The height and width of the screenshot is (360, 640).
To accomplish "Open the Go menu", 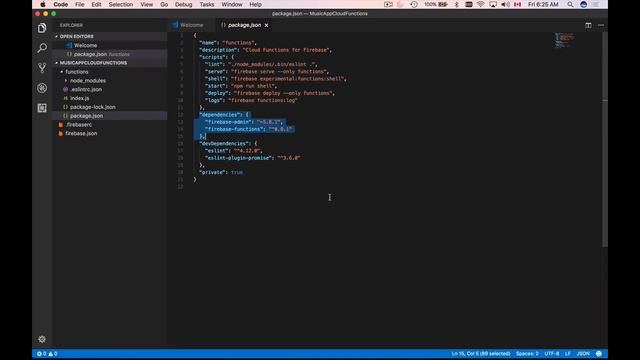I will click(x=164, y=4).
